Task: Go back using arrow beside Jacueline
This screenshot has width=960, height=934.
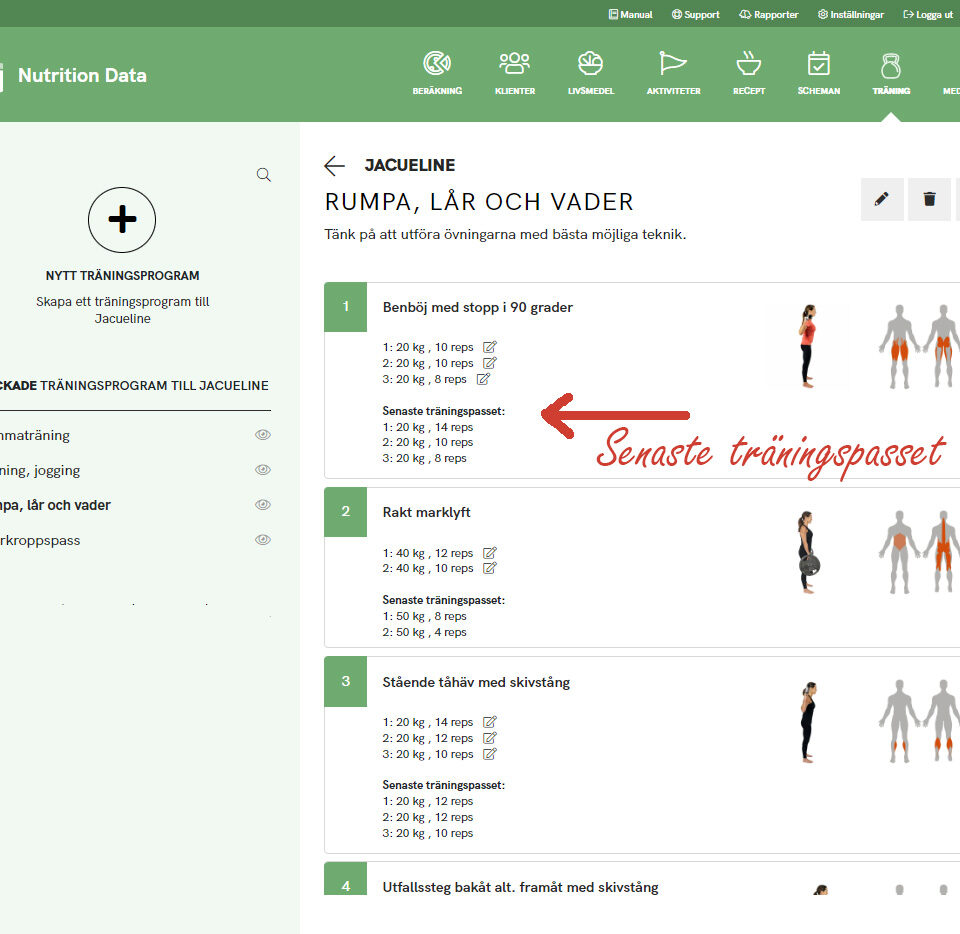Action: 334,166
